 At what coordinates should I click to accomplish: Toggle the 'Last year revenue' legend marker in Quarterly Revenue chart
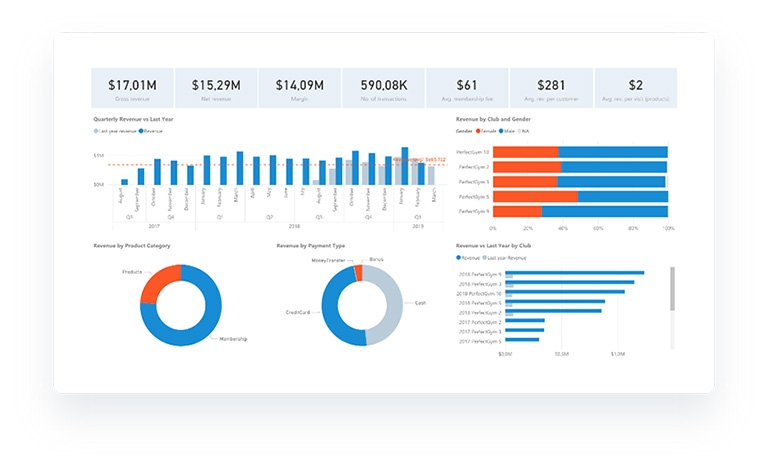tap(96, 131)
